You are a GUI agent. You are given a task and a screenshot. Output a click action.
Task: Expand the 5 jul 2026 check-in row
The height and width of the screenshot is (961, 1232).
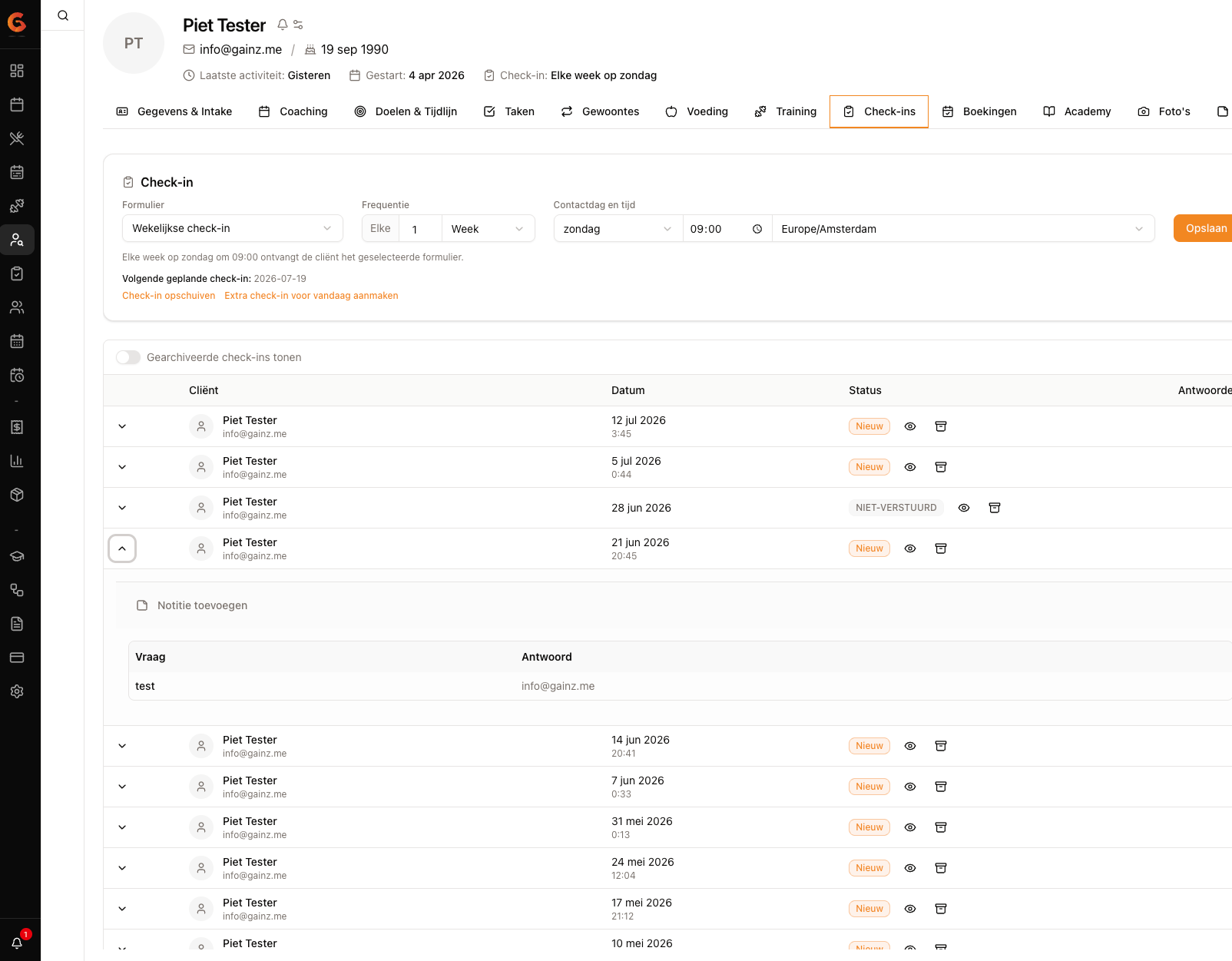coord(122,467)
